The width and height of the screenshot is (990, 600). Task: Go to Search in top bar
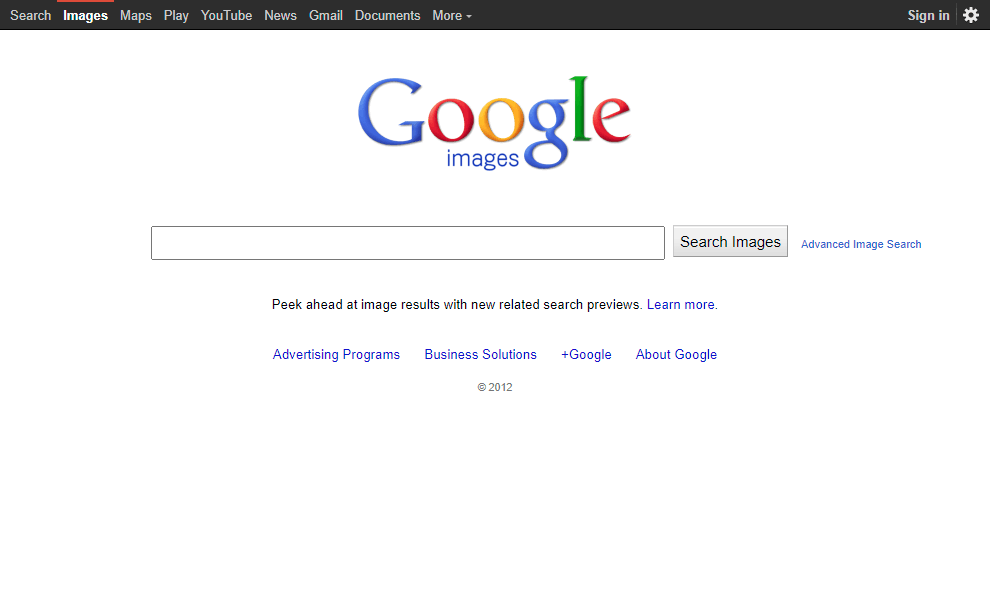30,15
